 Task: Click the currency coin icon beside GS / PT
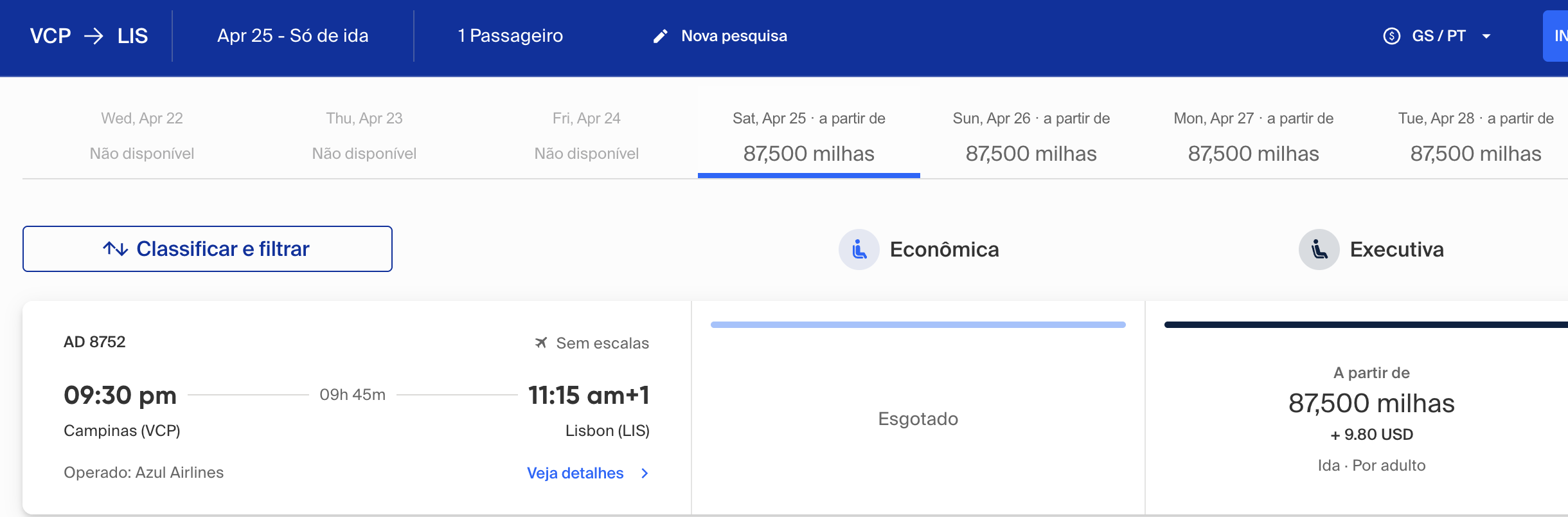[1391, 36]
